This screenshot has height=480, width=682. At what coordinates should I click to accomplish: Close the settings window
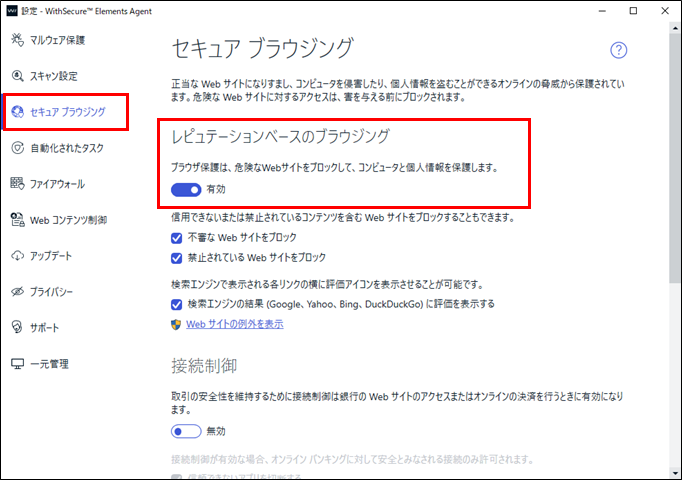pos(665,11)
